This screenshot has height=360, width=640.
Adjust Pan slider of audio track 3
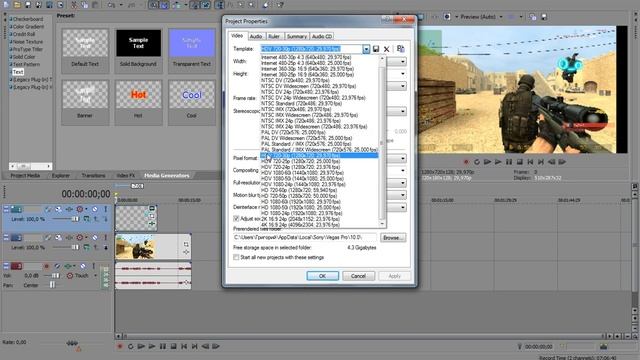tap(52, 285)
